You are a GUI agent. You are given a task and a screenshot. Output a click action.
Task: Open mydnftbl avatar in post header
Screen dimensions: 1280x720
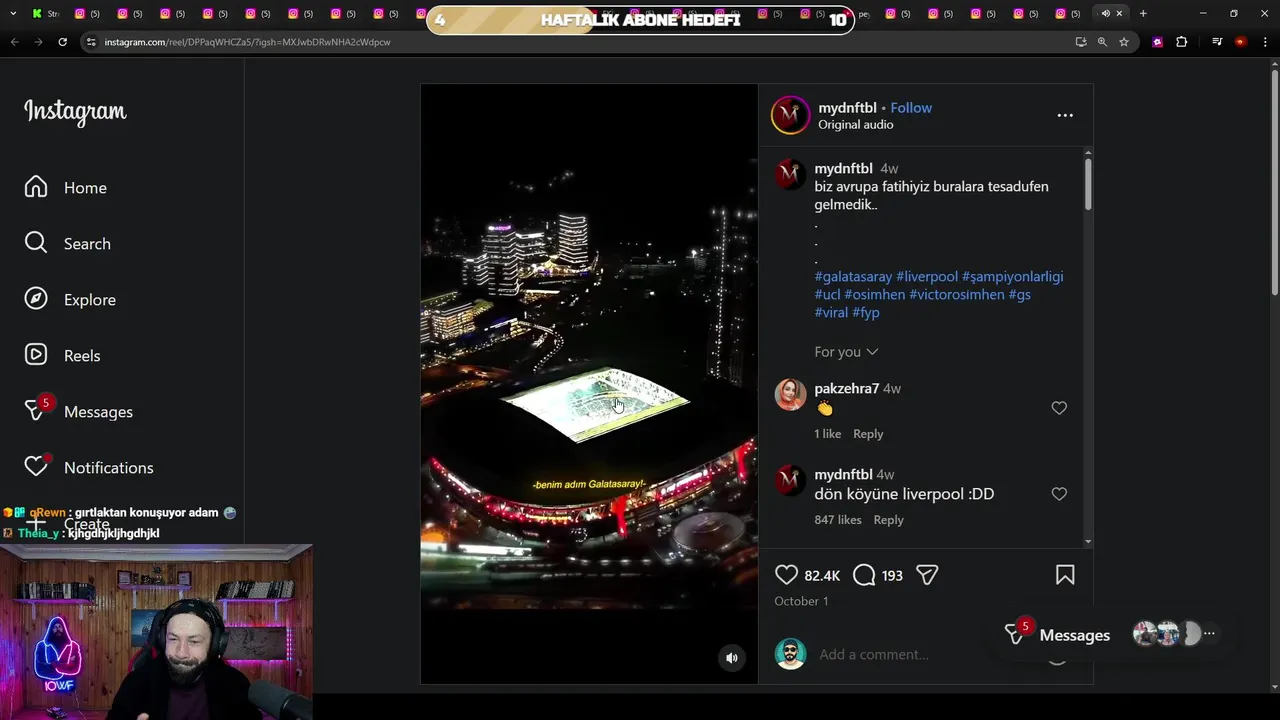(x=790, y=115)
